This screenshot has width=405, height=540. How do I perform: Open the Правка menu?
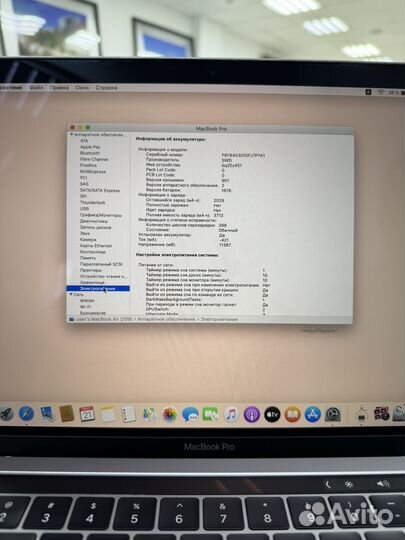click(x=59, y=87)
